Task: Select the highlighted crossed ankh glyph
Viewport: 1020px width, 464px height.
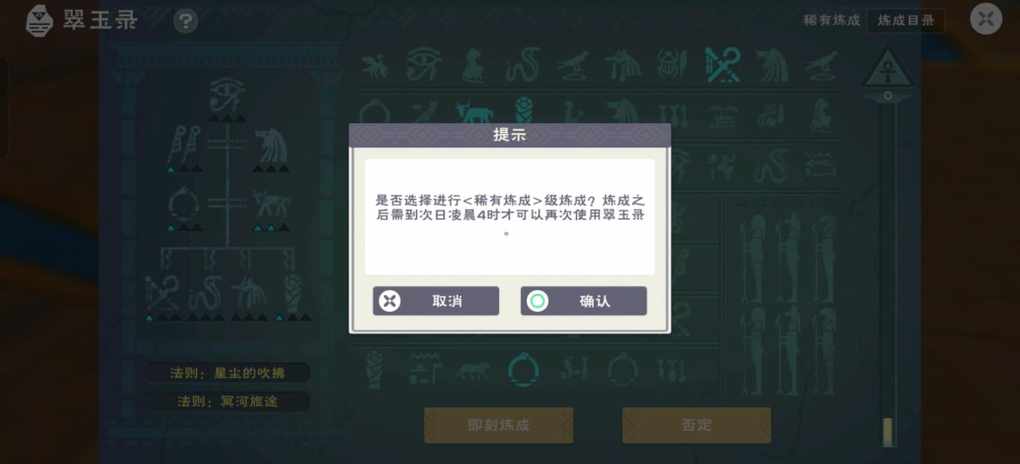Action: (x=723, y=65)
